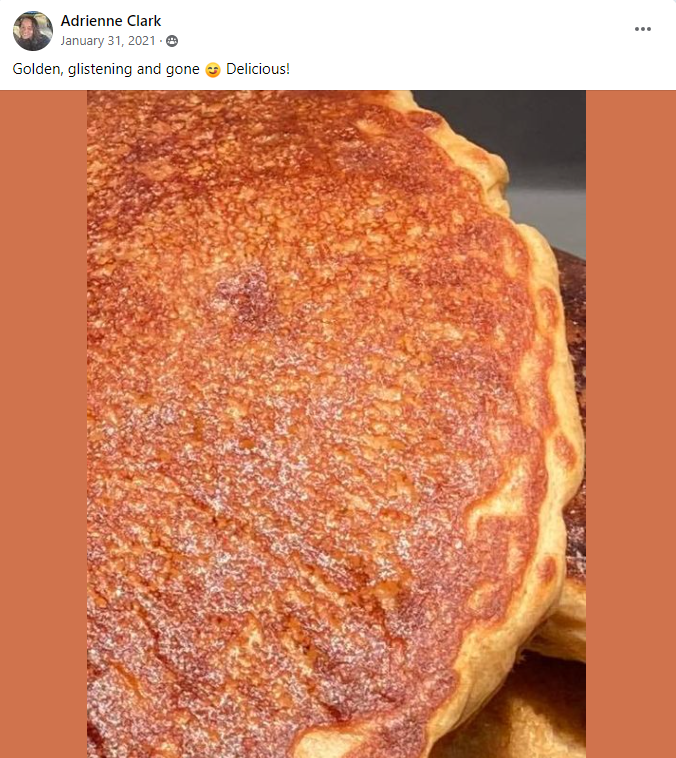Click the word "Golden" in the caption

[35, 70]
